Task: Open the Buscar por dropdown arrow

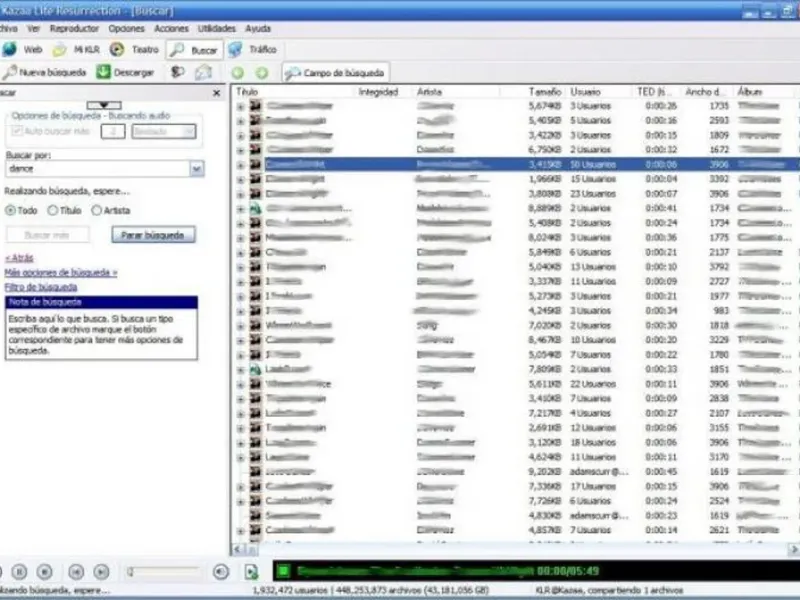Action: coord(196,169)
